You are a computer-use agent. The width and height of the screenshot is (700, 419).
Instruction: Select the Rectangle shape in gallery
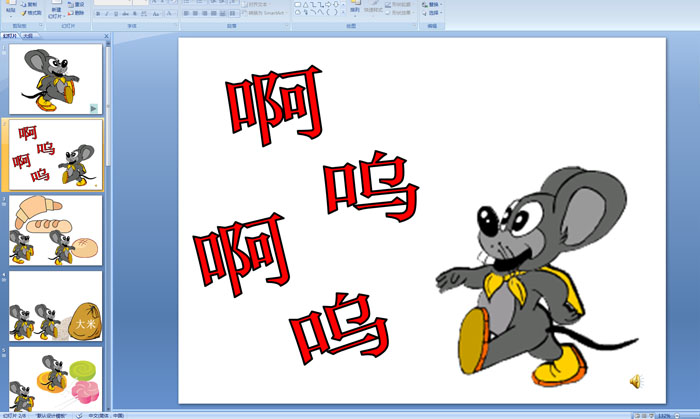(298, 5)
